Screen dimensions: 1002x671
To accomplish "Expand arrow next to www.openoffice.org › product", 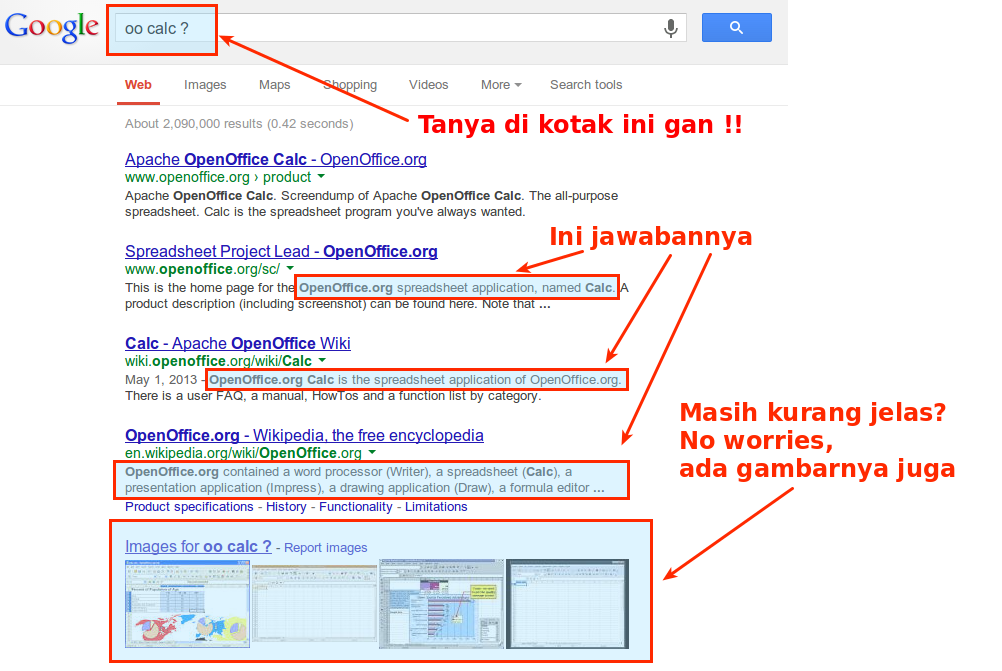I will [321, 177].
